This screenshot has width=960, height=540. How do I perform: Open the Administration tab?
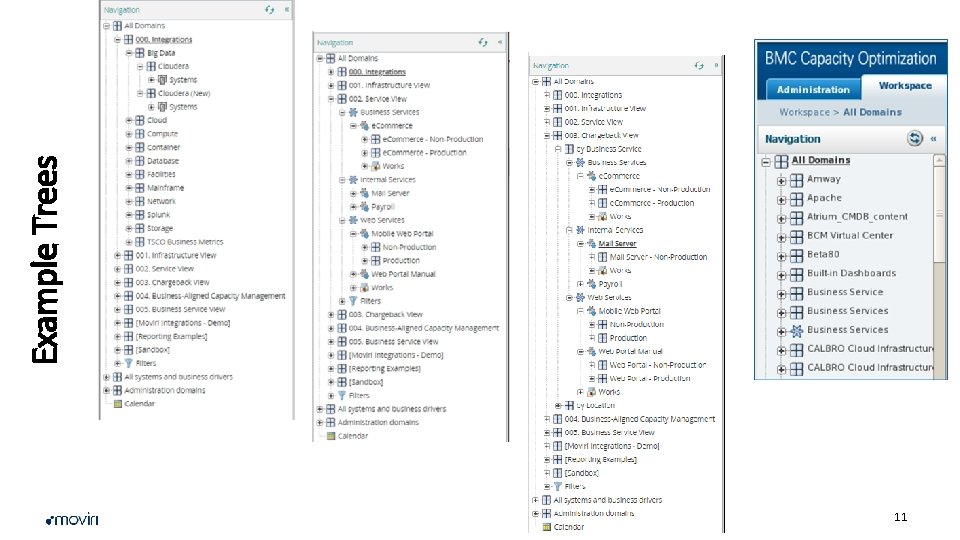pyautogui.click(x=813, y=89)
